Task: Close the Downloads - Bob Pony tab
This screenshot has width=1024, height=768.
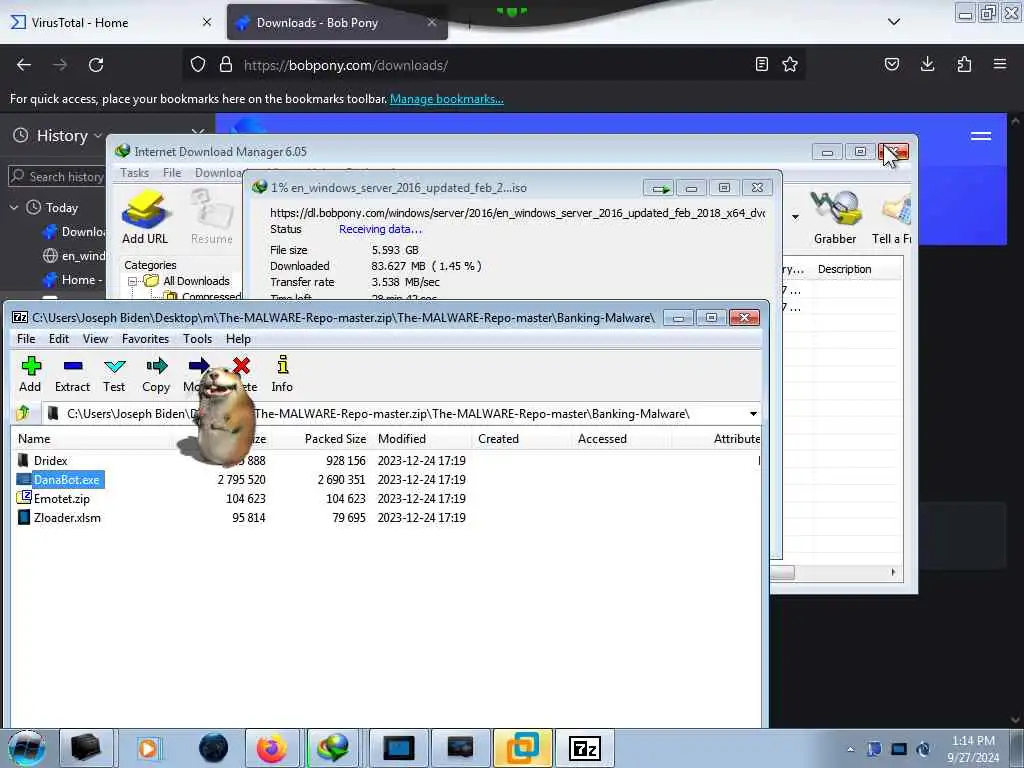Action: pyautogui.click(x=432, y=23)
